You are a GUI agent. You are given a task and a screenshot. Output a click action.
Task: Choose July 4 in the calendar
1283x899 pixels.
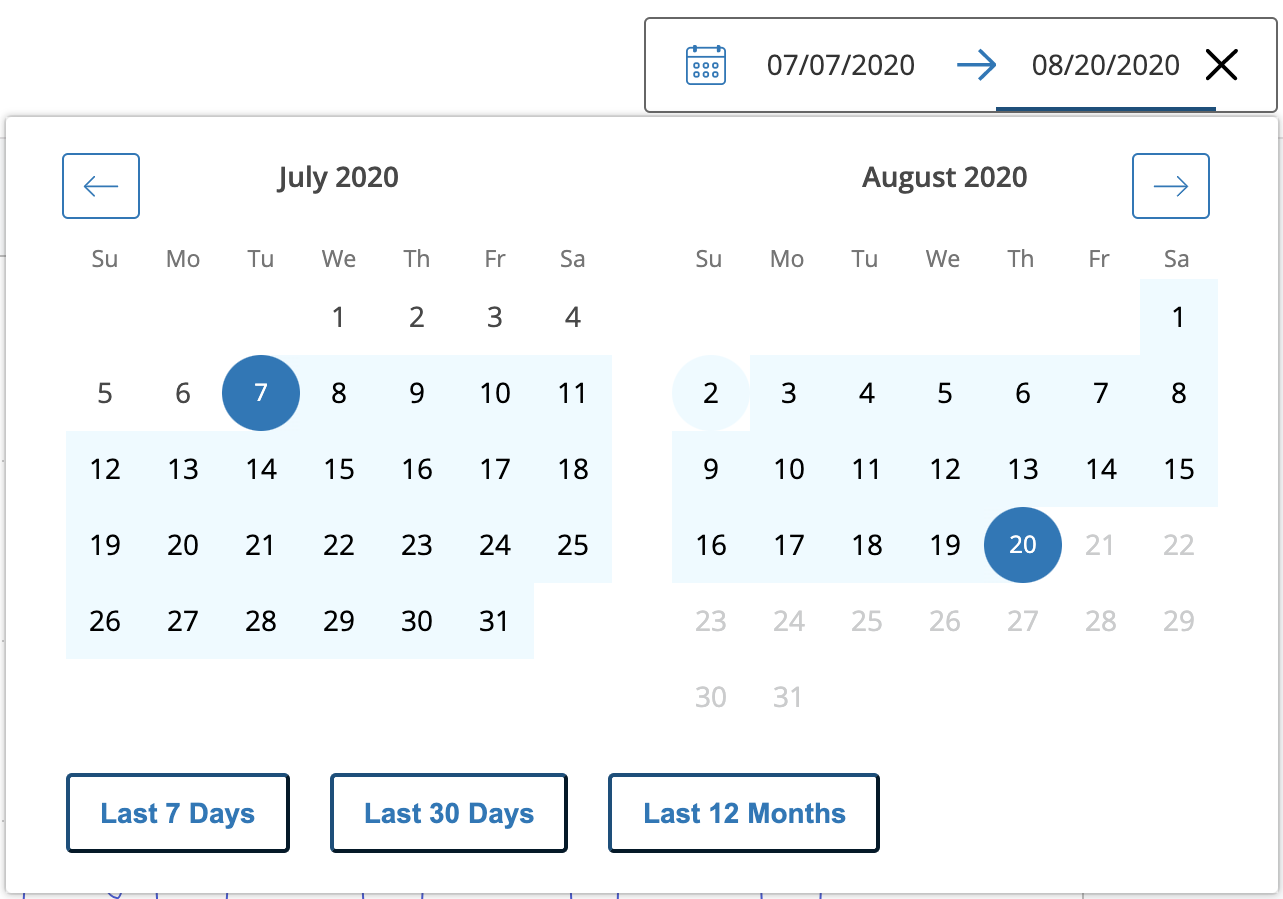[572, 317]
